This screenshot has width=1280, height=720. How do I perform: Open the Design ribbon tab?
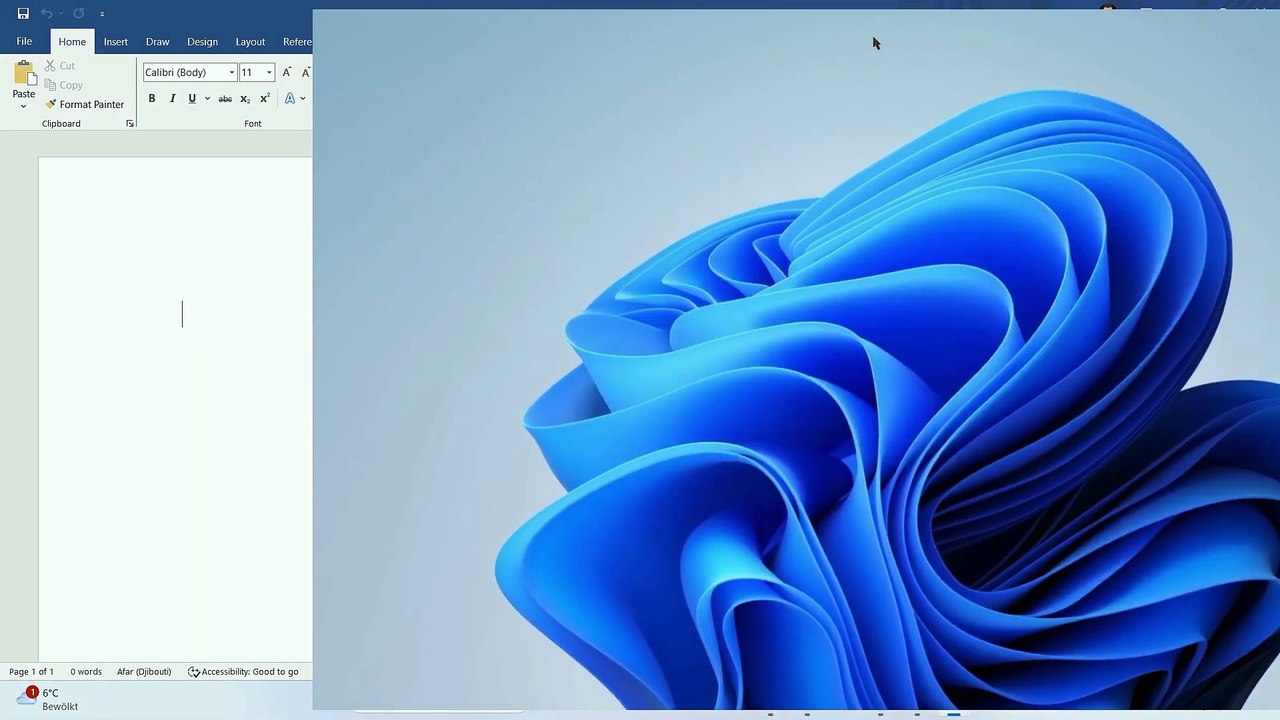[202, 42]
